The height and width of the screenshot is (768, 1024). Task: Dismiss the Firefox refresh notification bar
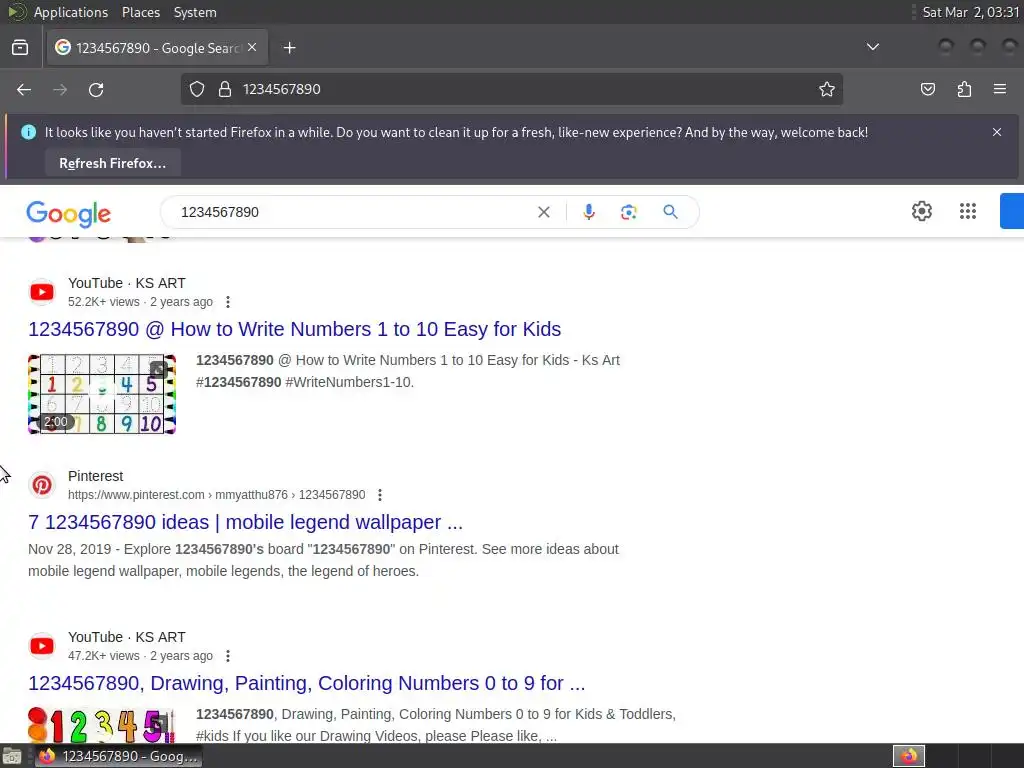(x=997, y=132)
